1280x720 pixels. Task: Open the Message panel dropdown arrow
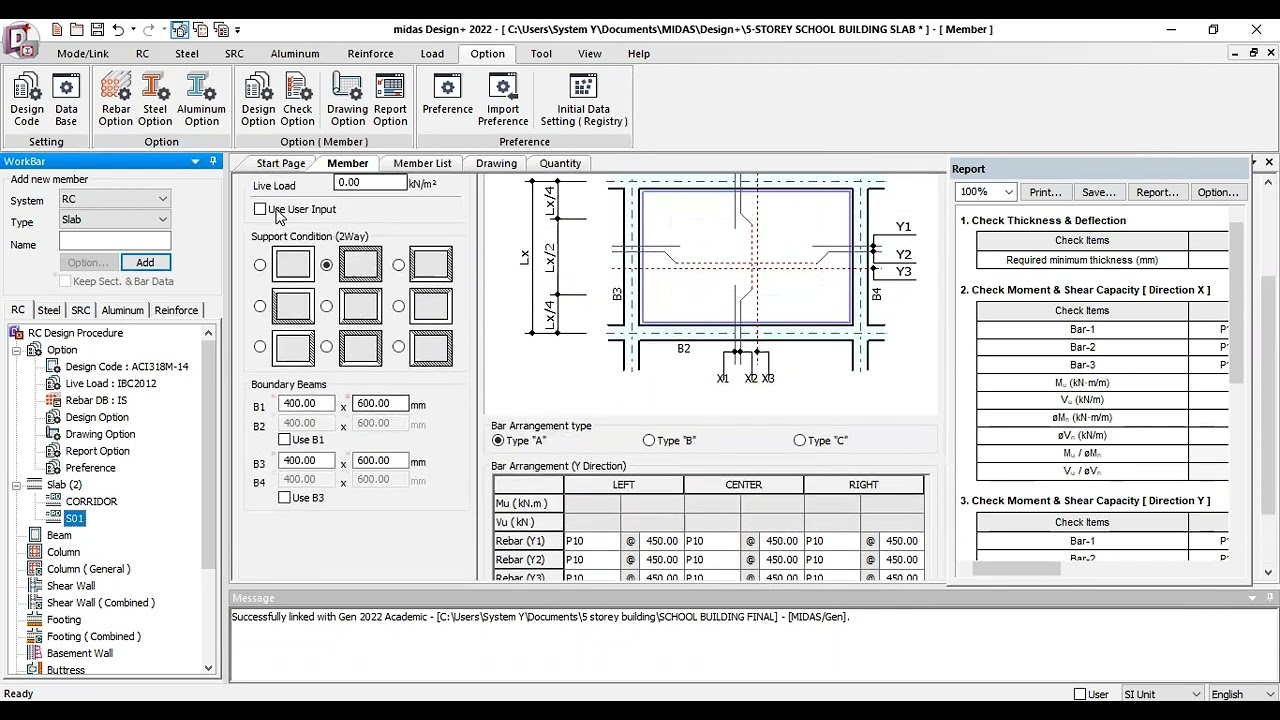pyautogui.click(x=1252, y=598)
